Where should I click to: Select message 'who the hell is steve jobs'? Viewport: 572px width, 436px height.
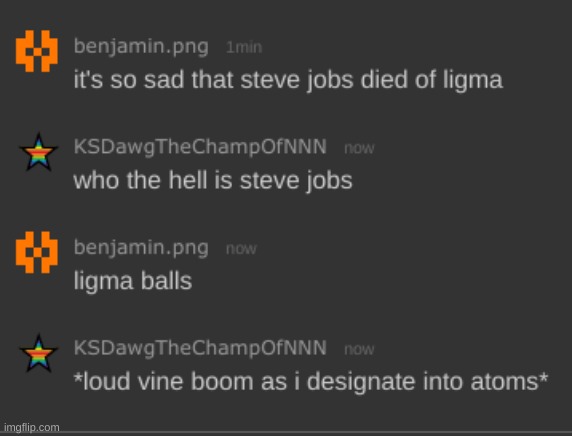(x=213, y=181)
